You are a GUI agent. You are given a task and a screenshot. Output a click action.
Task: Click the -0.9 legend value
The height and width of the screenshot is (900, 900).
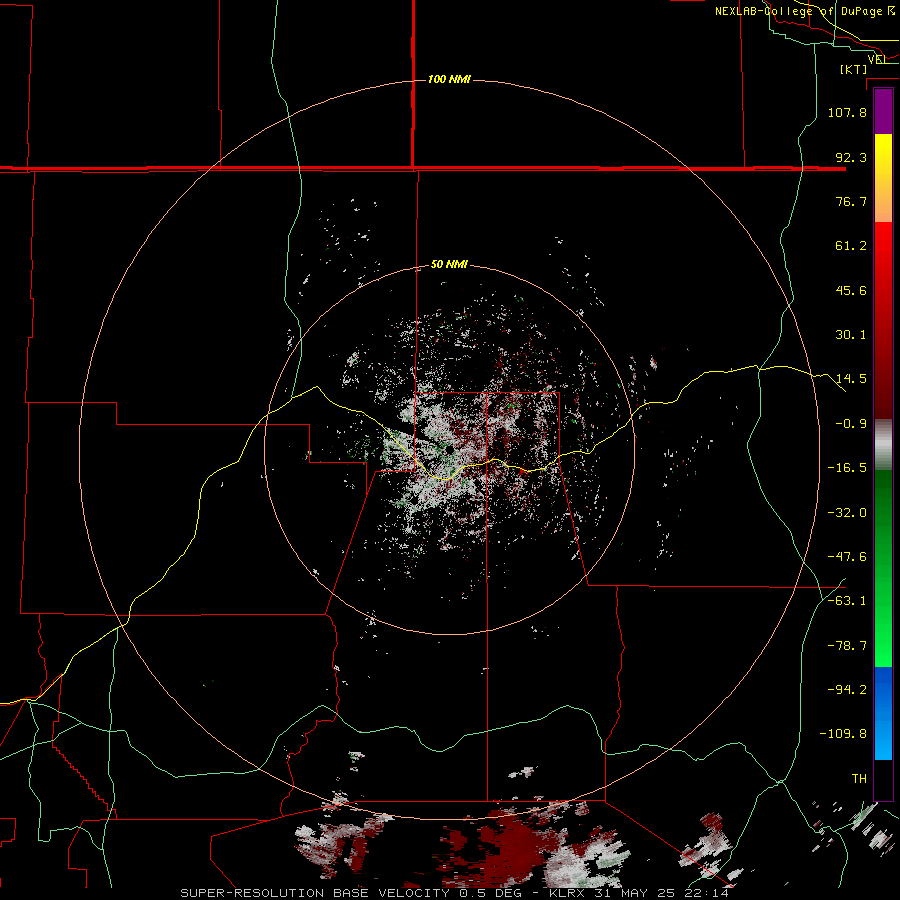(851, 424)
